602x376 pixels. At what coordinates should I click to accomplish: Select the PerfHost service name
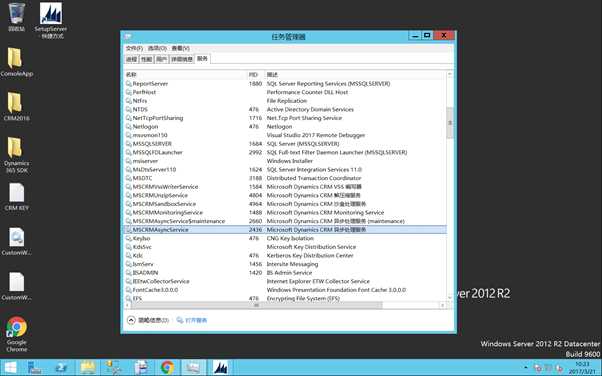pos(144,92)
